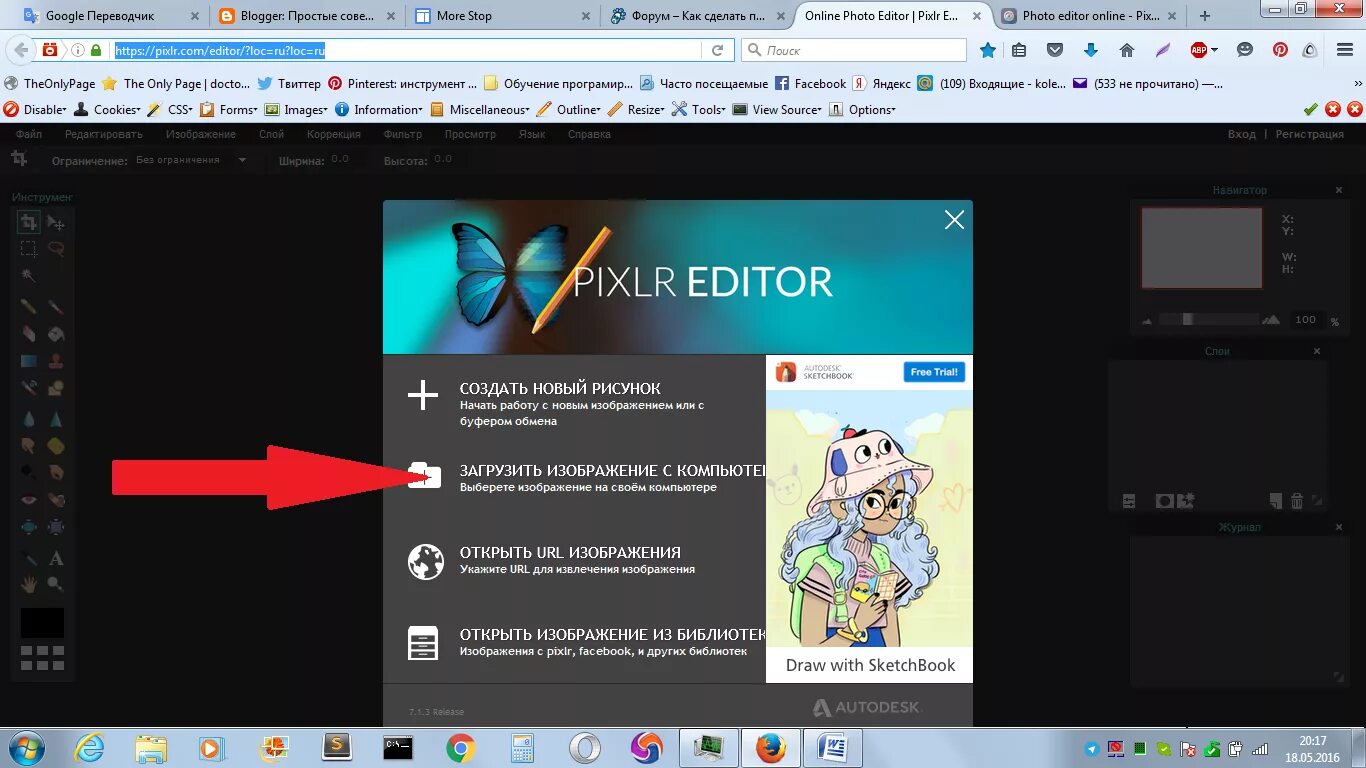Click the trash icon in Layers panel
The image size is (1366, 768).
point(1297,501)
